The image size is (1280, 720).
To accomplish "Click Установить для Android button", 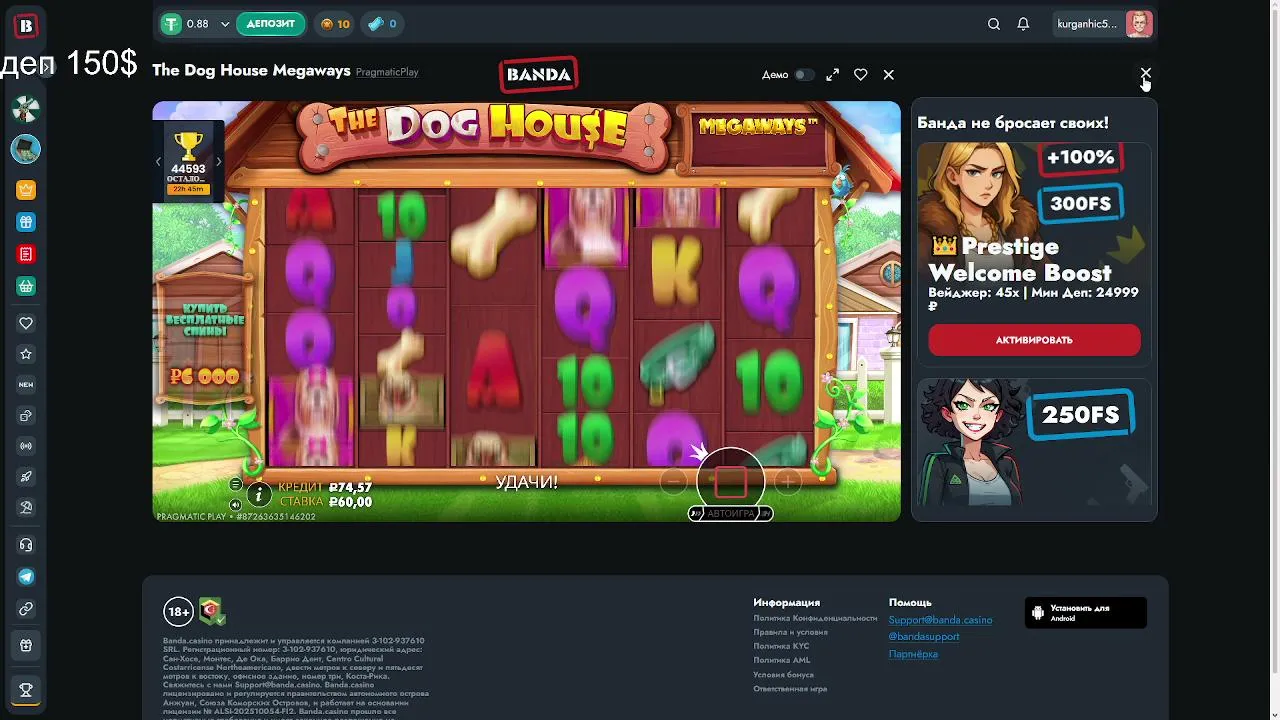I will point(1086,613).
